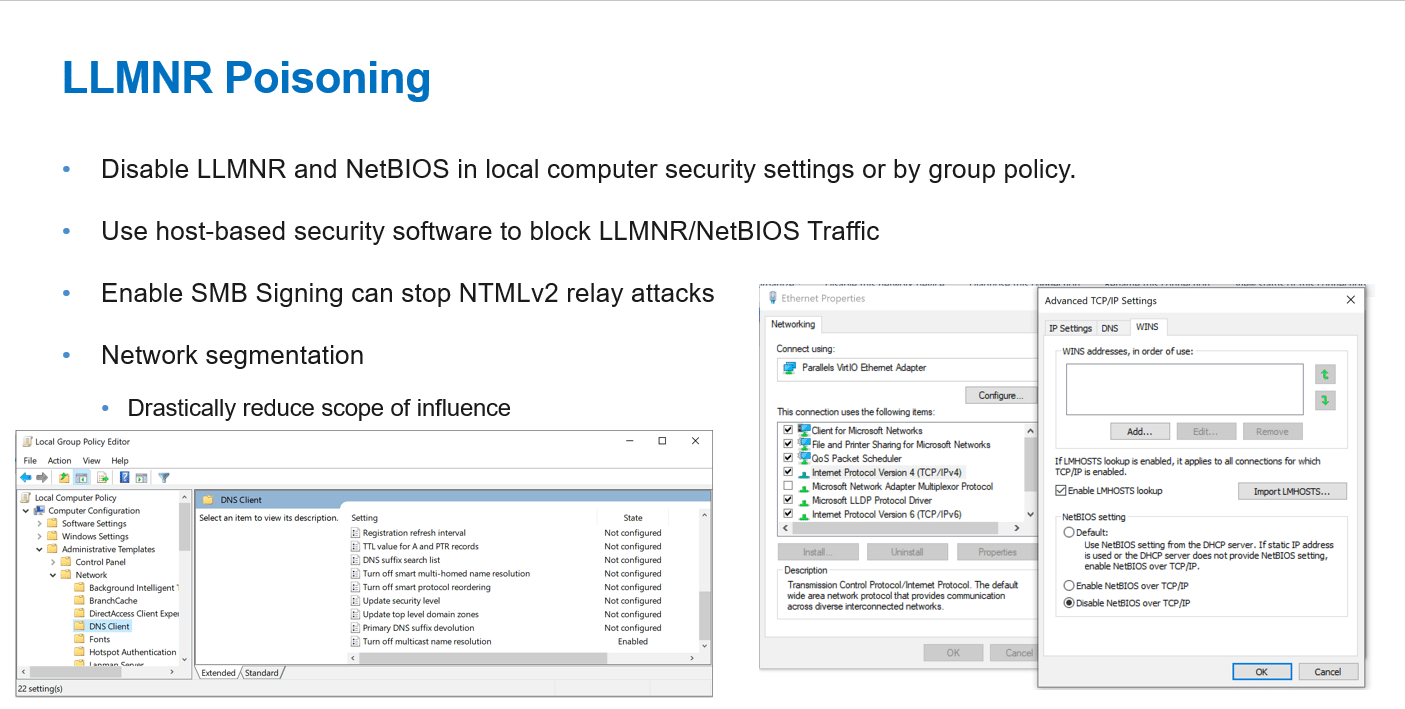Open the View menu

point(92,461)
